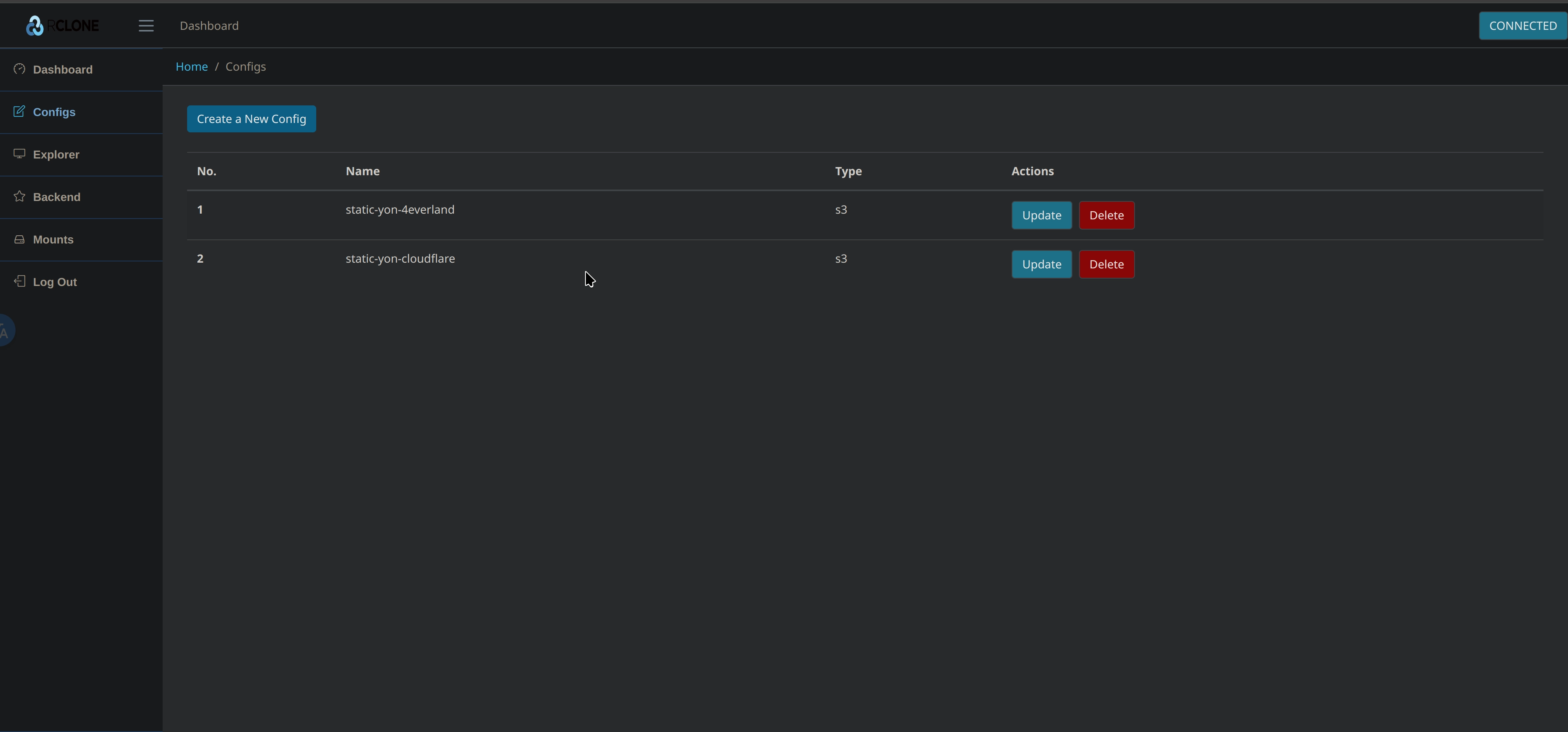Viewport: 1568px width, 732px height.
Task: Open Dashboard in sidebar
Action: point(81,69)
